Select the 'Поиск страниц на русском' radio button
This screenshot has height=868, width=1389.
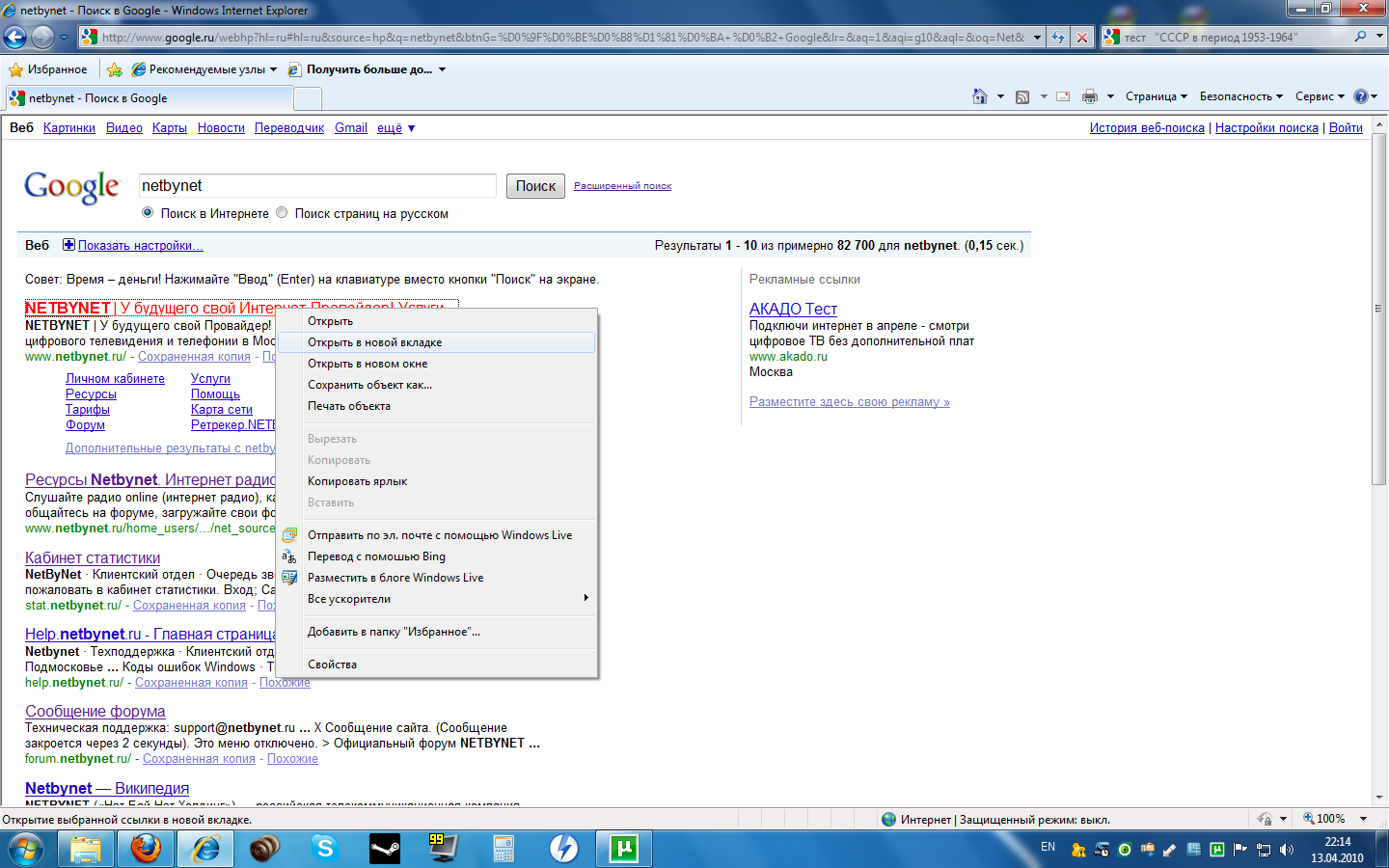(282, 213)
